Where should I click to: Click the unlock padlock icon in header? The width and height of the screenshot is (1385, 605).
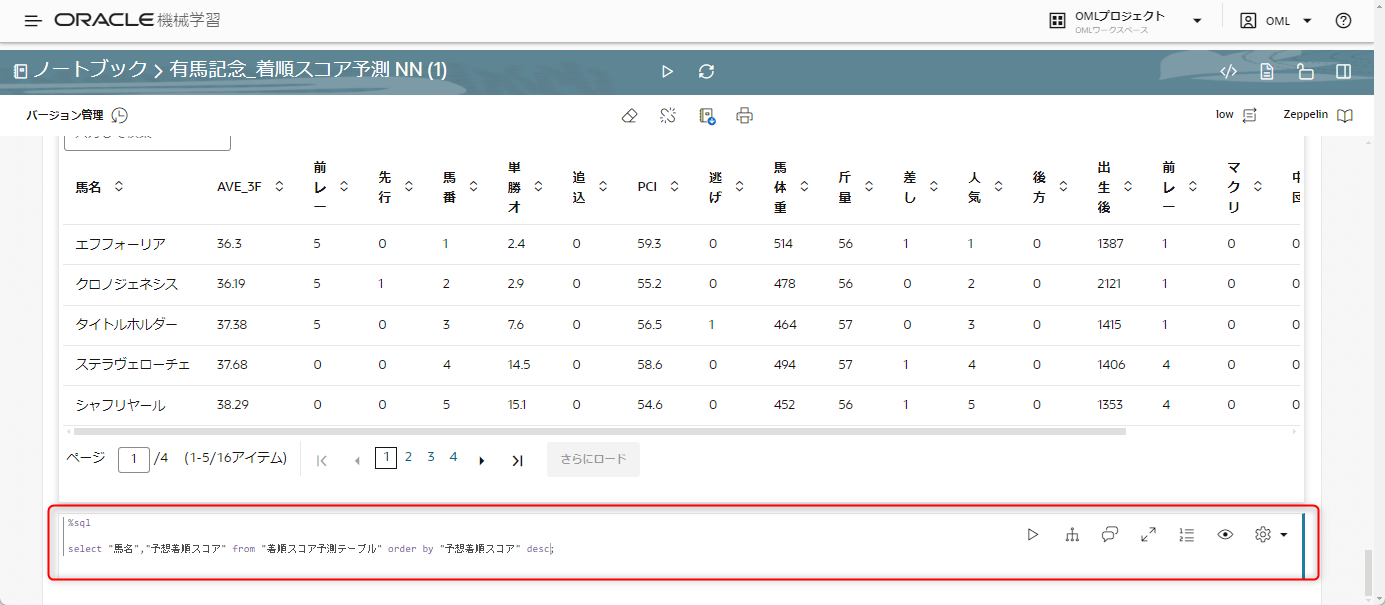(x=1305, y=71)
